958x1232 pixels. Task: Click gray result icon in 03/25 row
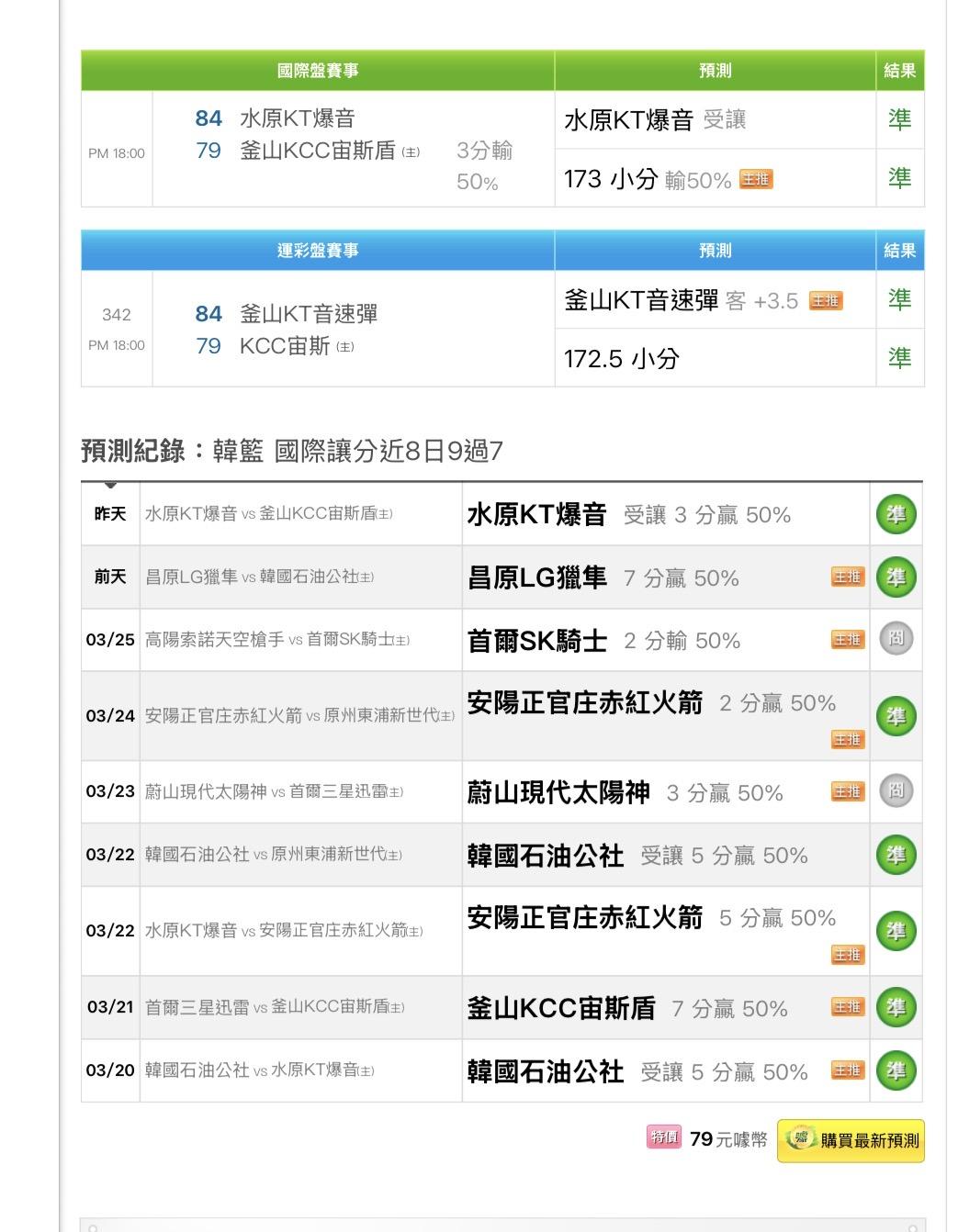[x=896, y=639]
